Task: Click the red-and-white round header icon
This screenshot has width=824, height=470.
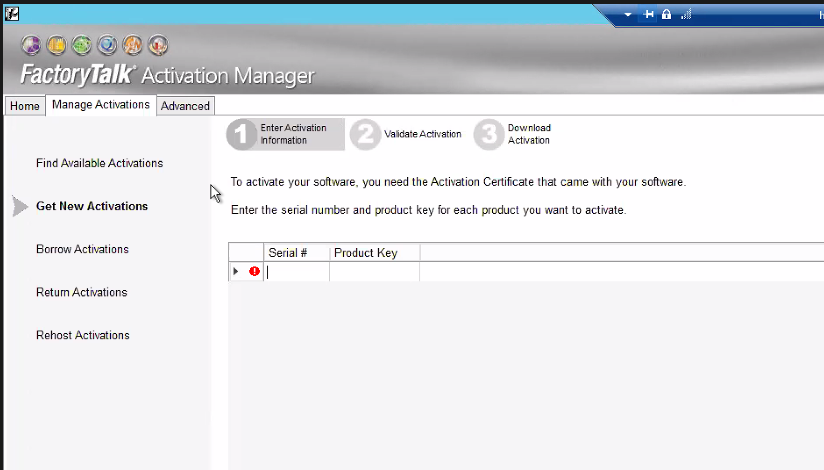Action: (157, 45)
